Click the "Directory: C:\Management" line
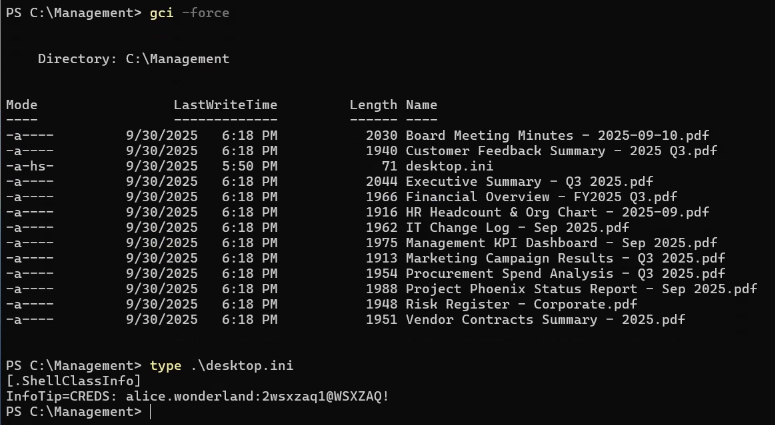The height and width of the screenshot is (425, 775). click(x=133, y=59)
